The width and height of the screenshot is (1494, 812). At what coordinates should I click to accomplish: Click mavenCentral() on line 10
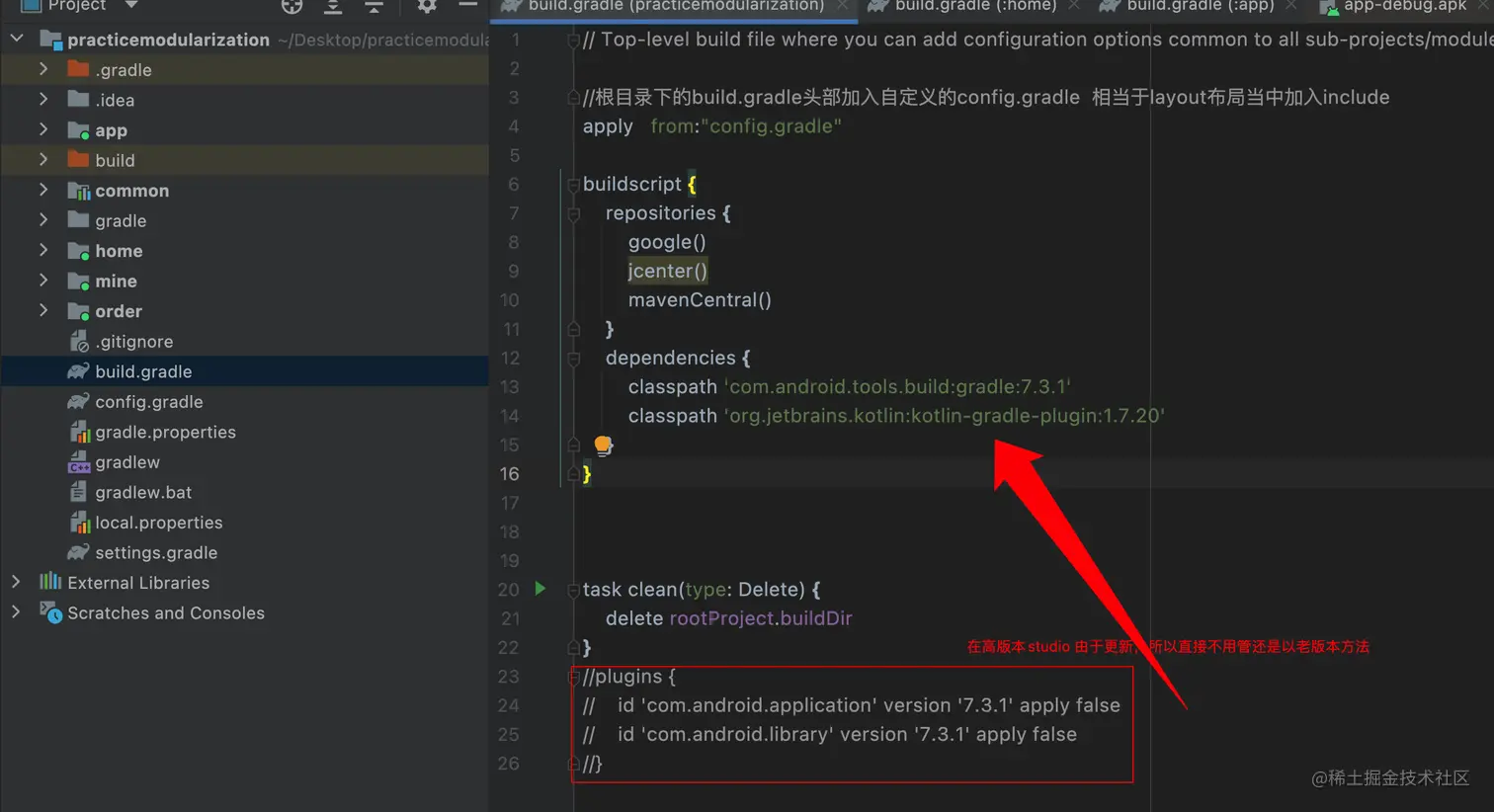700,299
